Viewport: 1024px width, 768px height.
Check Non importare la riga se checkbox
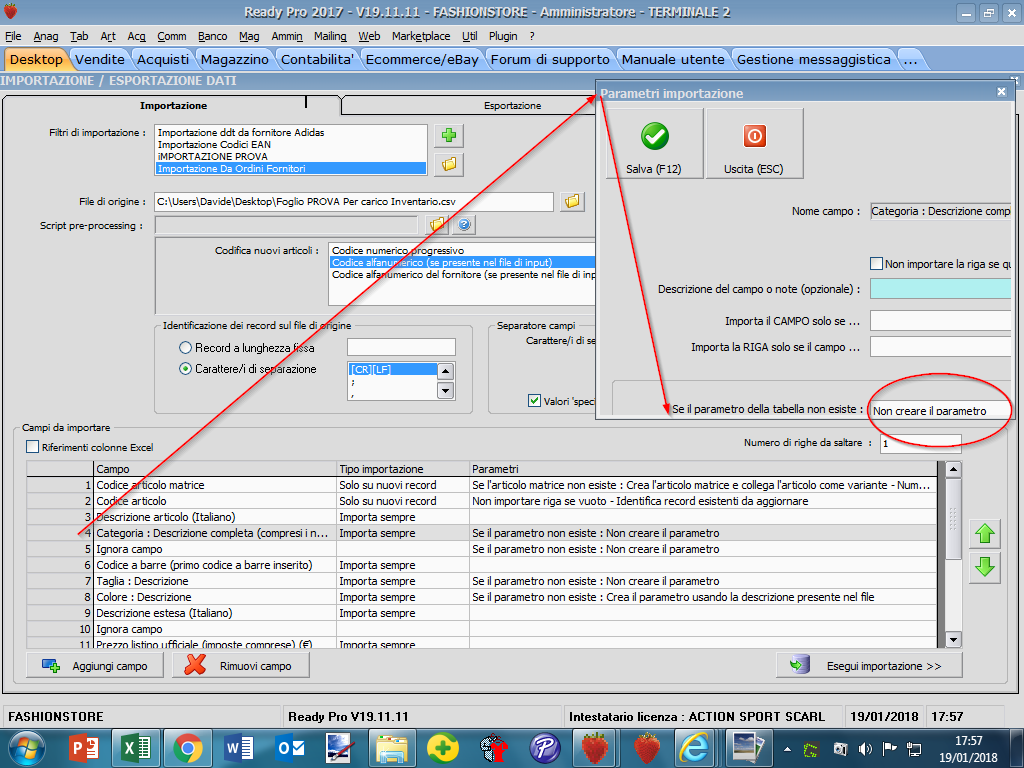click(x=876, y=263)
